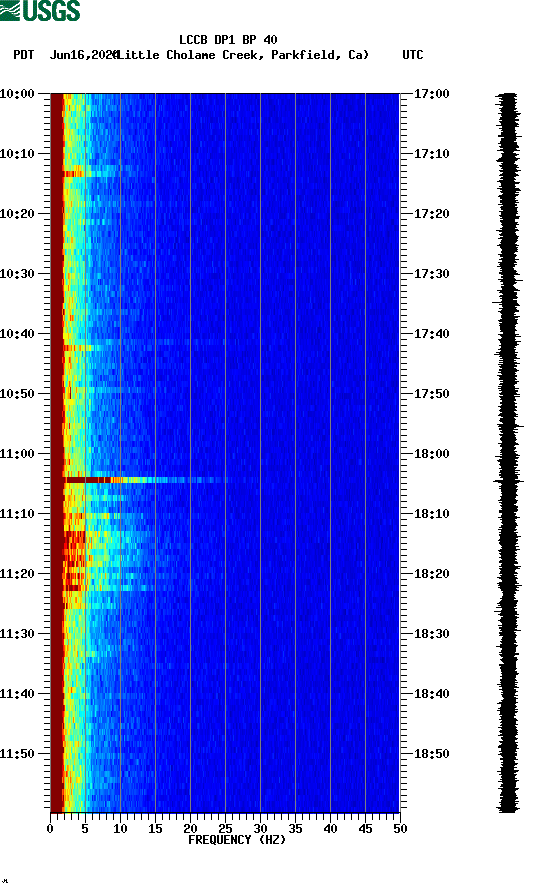This screenshot has height=892, width=552.
Task: Click the 18:10 UTC time label
Action: pyautogui.click(x=431, y=514)
